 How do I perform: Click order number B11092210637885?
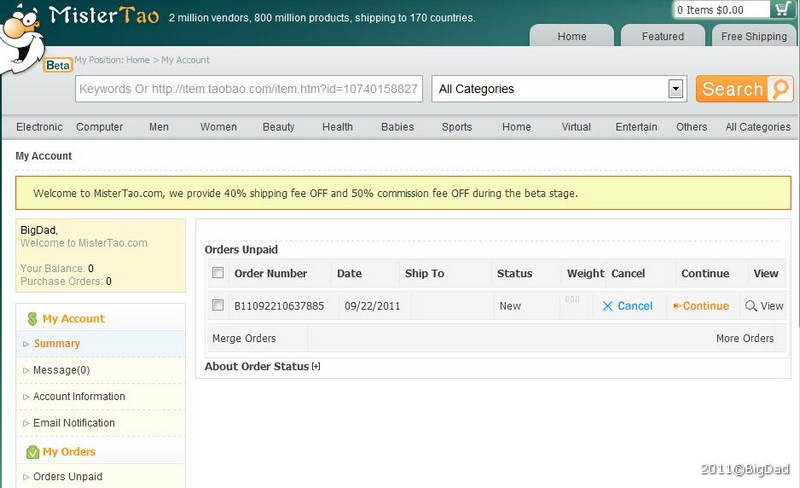click(x=279, y=306)
